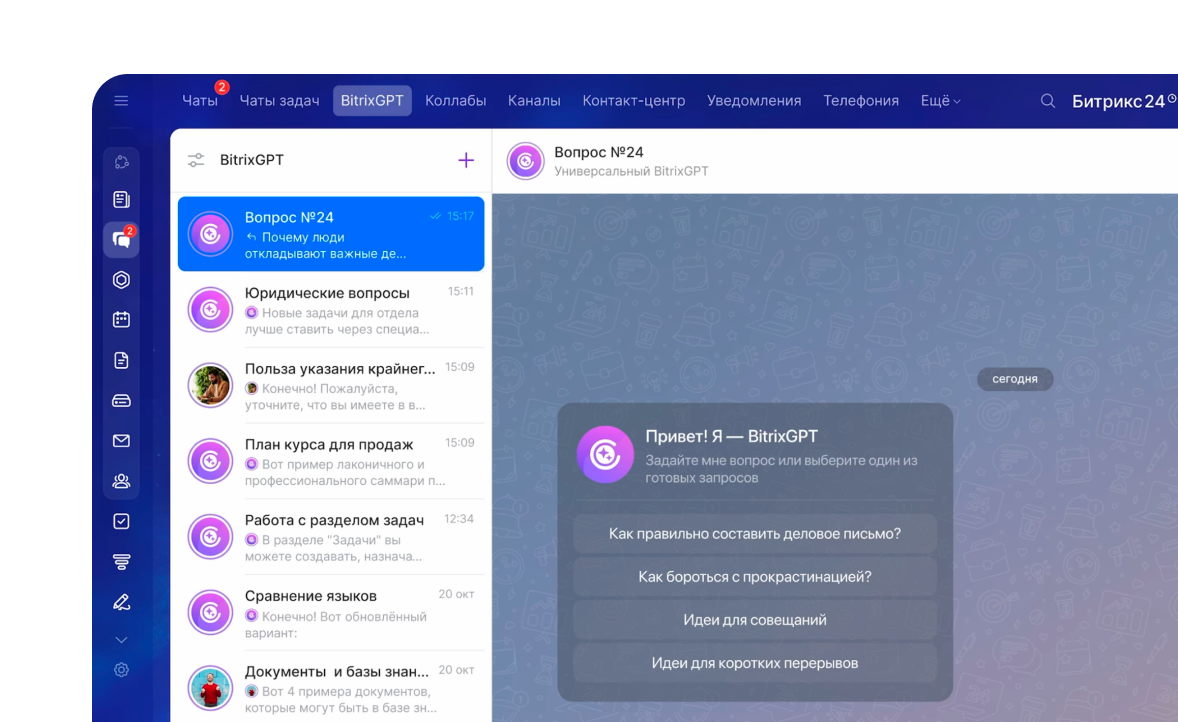Switch to the Чаты tab
This screenshot has height=722, width=1178.
coord(200,101)
